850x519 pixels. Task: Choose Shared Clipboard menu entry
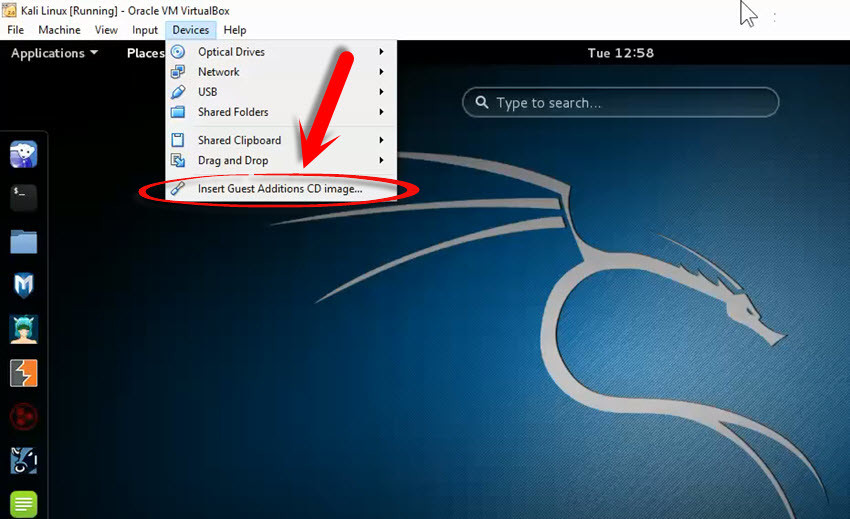281,140
